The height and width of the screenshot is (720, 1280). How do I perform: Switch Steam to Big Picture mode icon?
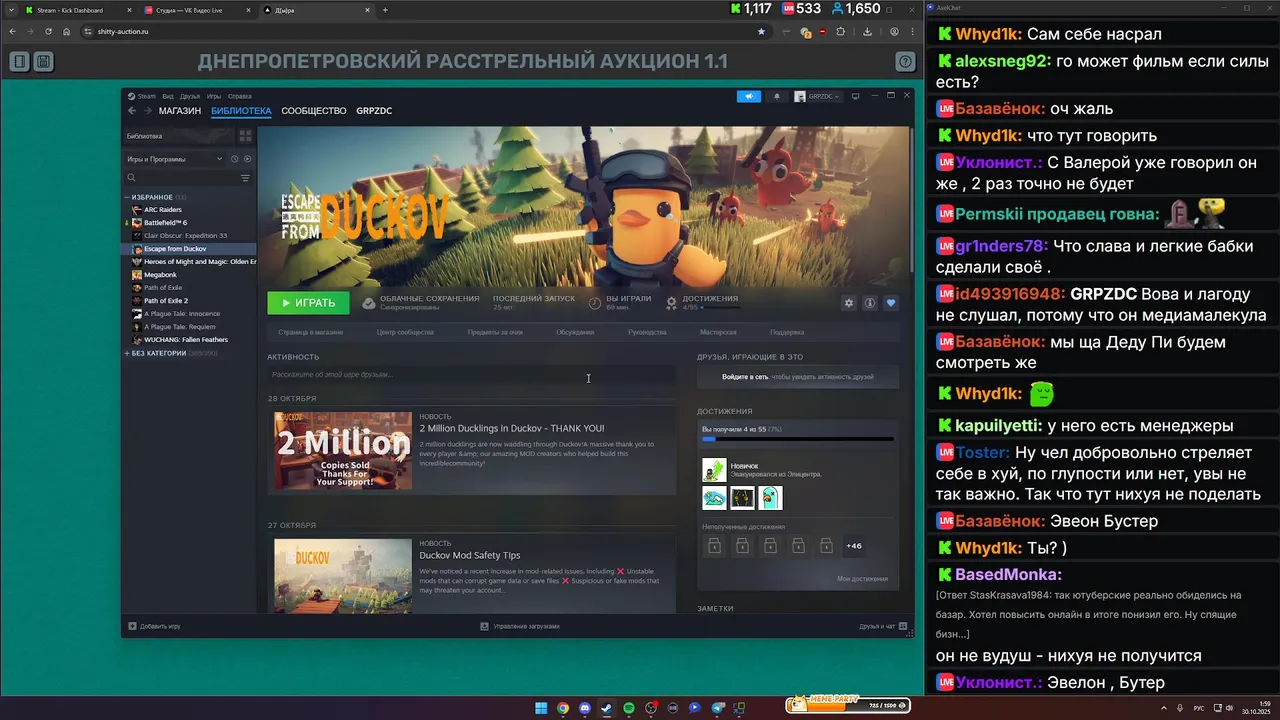[x=857, y=96]
